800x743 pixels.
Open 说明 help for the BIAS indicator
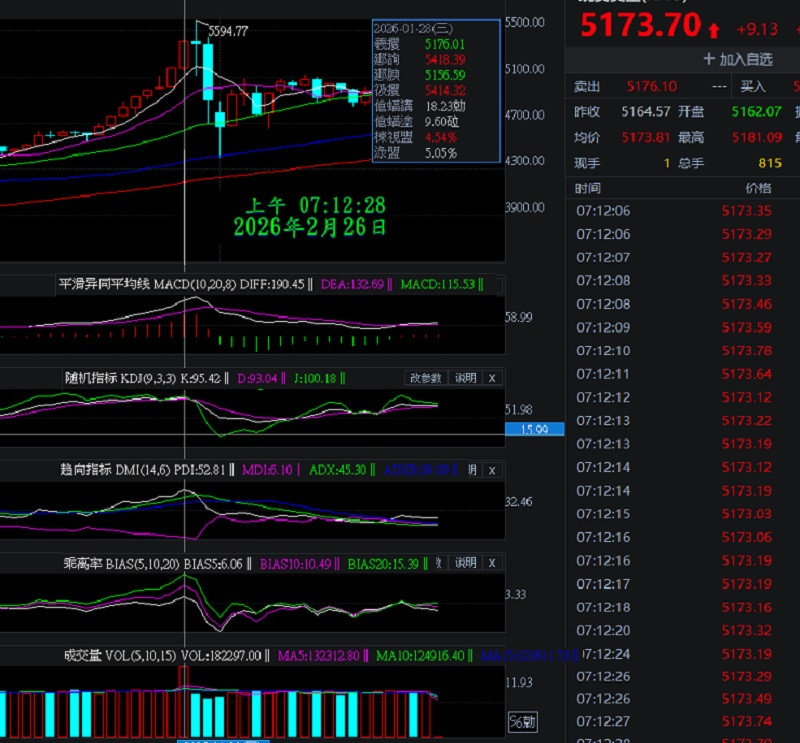click(x=465, y=563)
